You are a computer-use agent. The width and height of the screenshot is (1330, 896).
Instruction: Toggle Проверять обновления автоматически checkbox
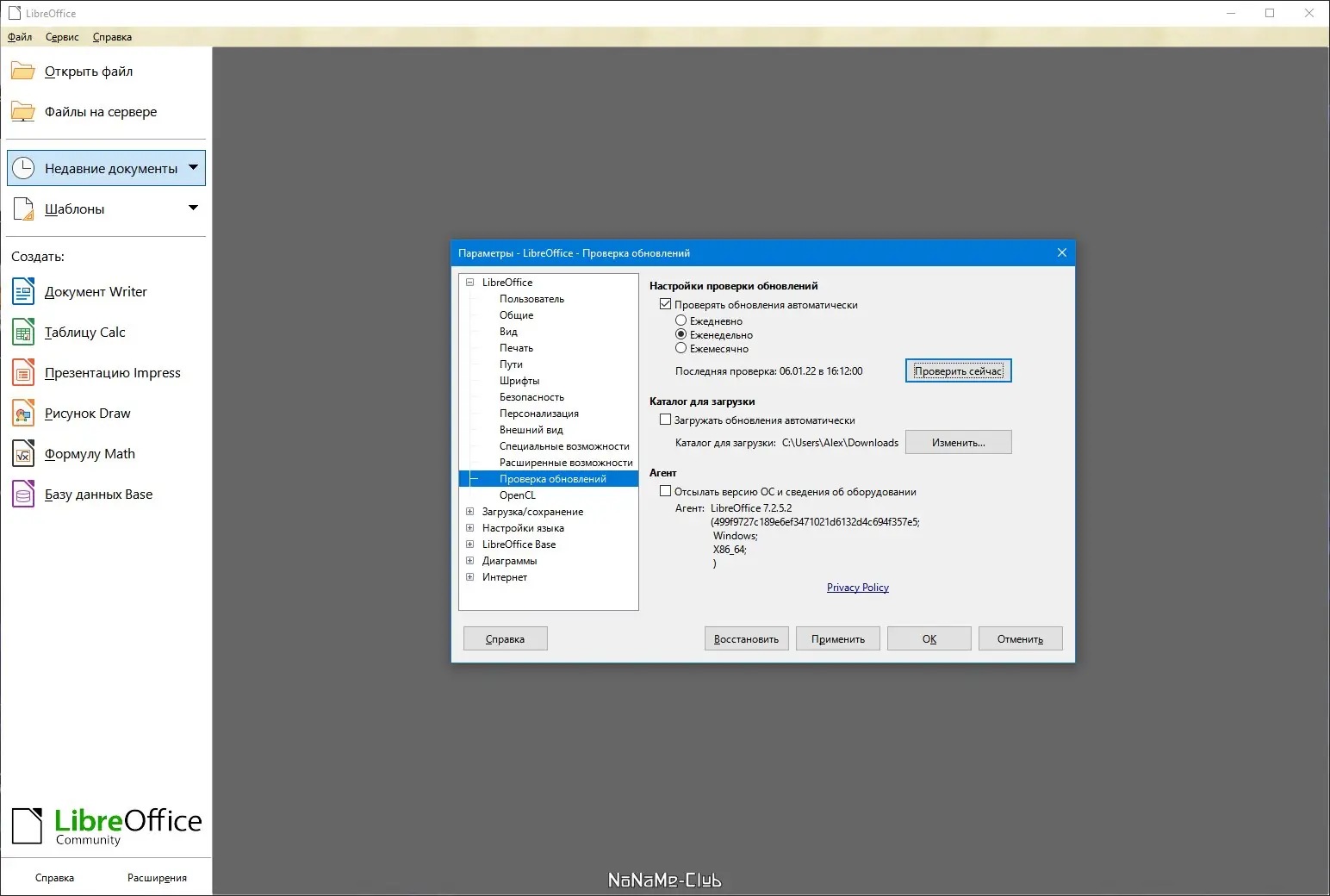point(665,304)
